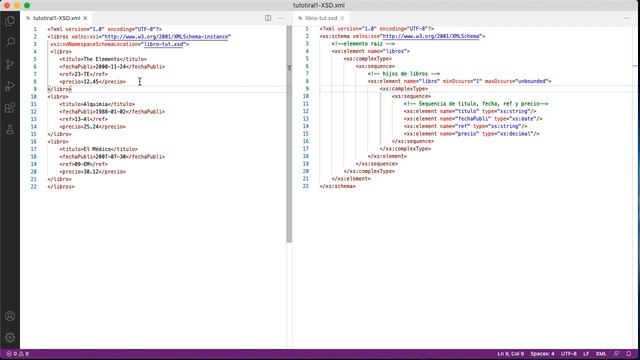
Task: Click the macOS green maximize window button
Action: point(27,5)
